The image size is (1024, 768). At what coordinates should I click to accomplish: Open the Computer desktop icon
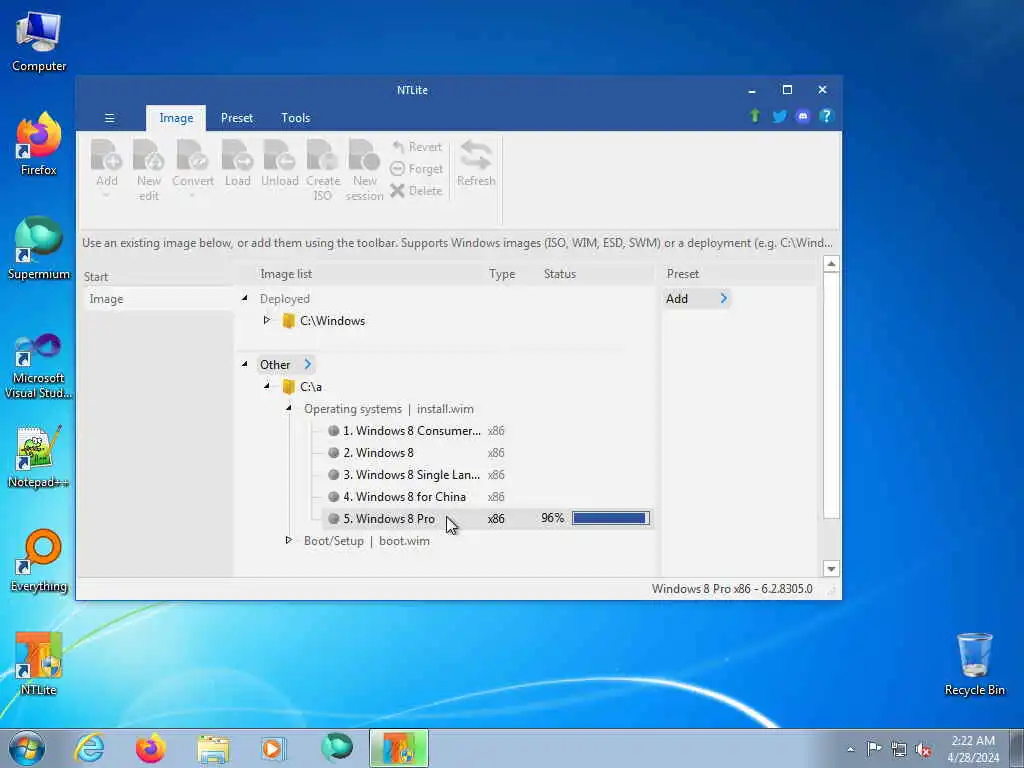coord(39,42)
